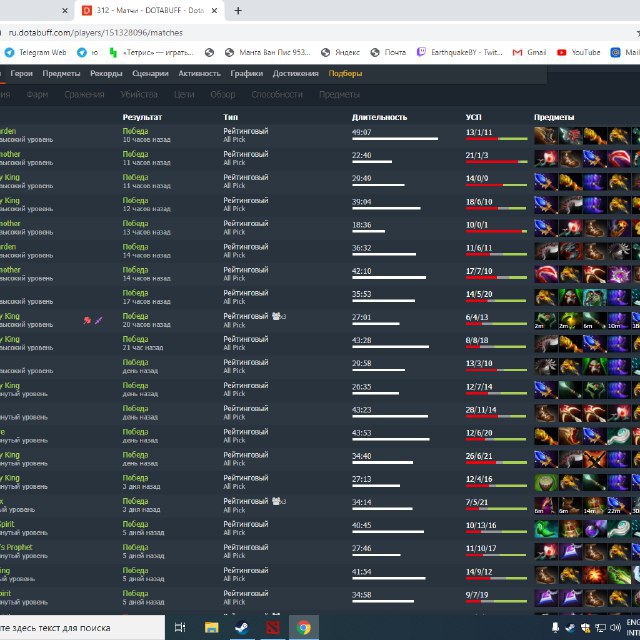Click the browser address bar
The width and height of the screenshot is (640, 640).
pos(318,33)
